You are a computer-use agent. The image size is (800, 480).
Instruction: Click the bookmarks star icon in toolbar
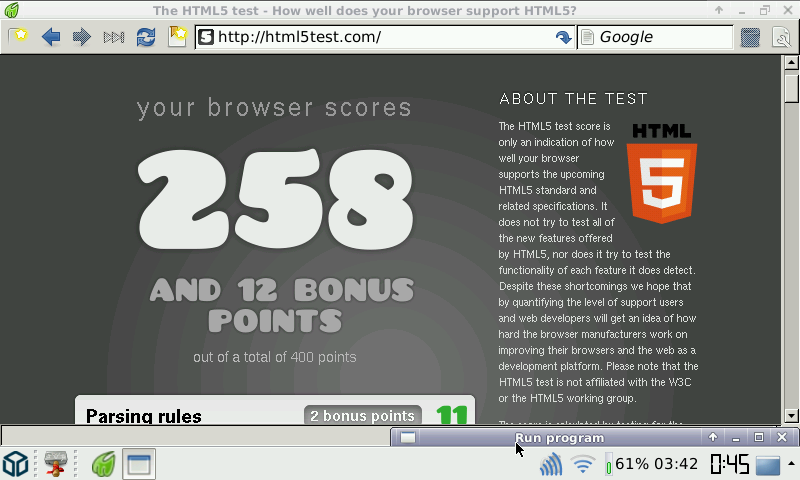[17, 37]
